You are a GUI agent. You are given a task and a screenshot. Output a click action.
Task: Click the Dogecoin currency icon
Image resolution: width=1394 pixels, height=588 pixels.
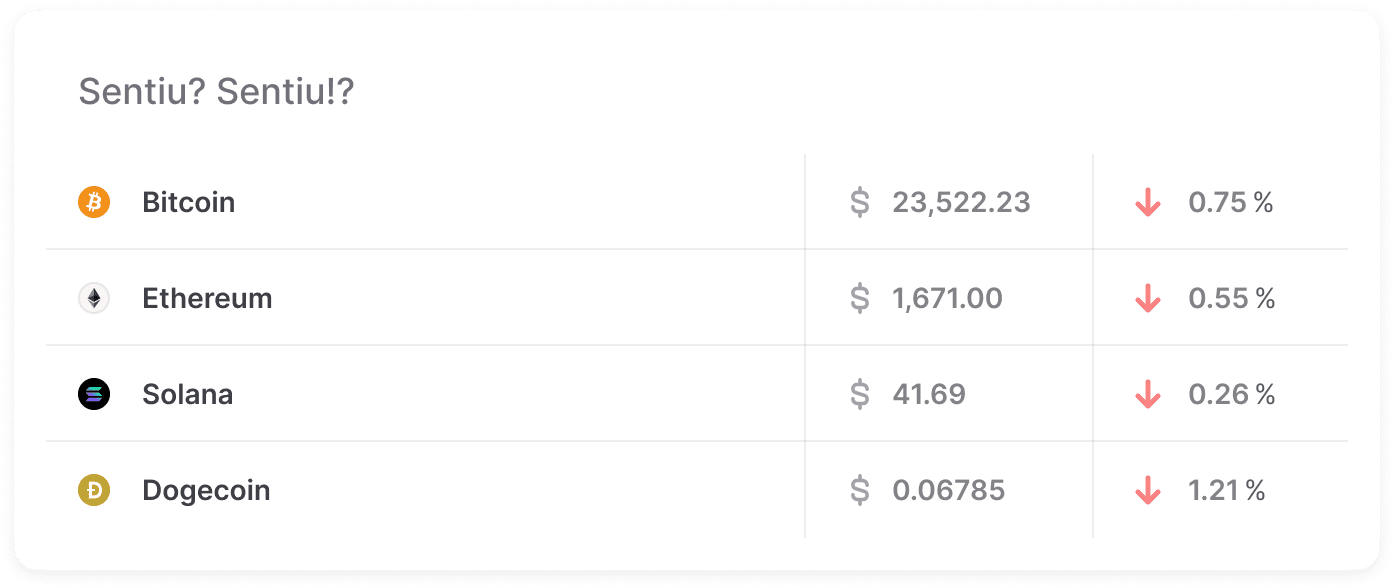tap(92, 490)
